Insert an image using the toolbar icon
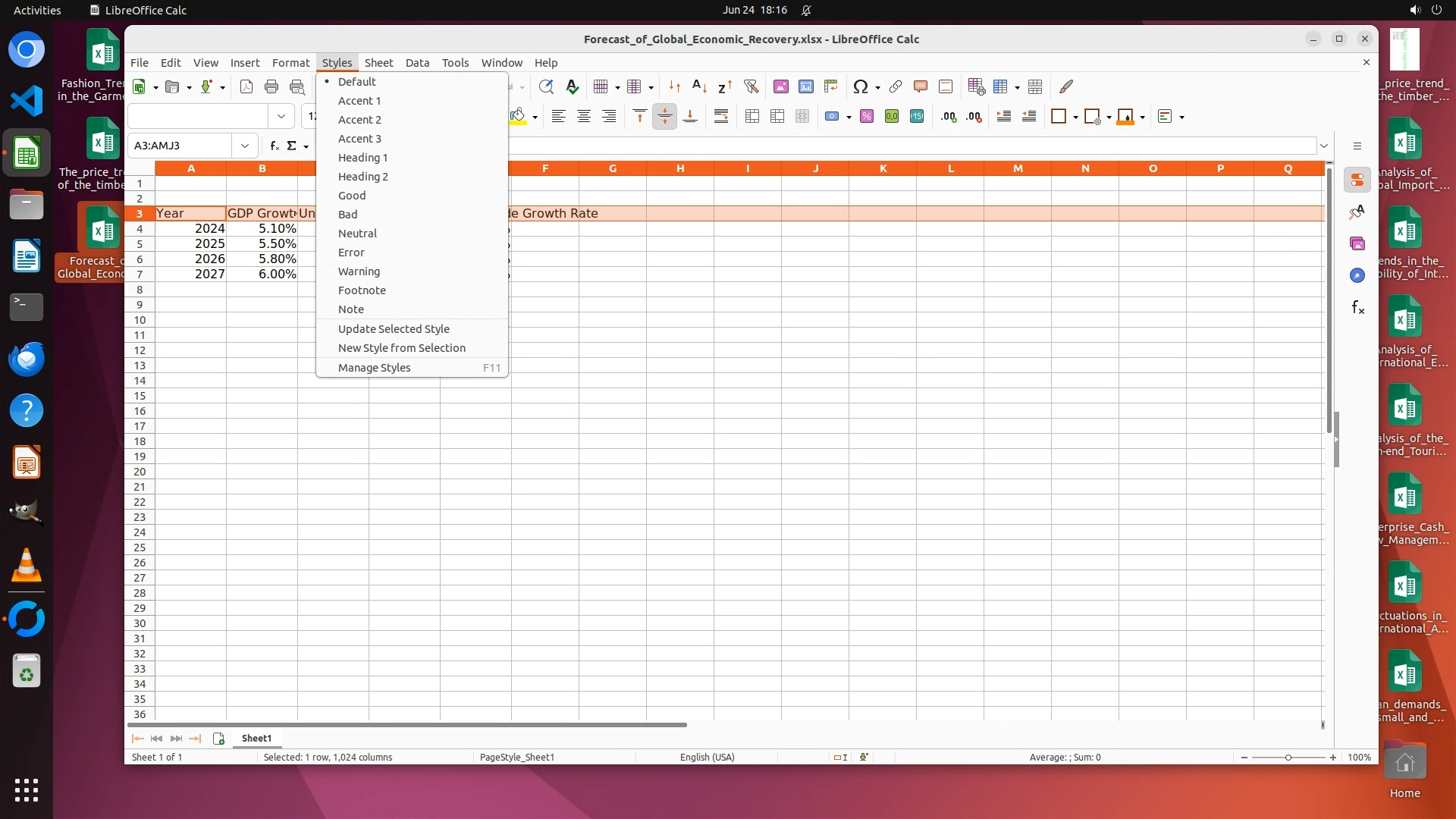This screenshot has height=819, width=1456. coord(780,86)
